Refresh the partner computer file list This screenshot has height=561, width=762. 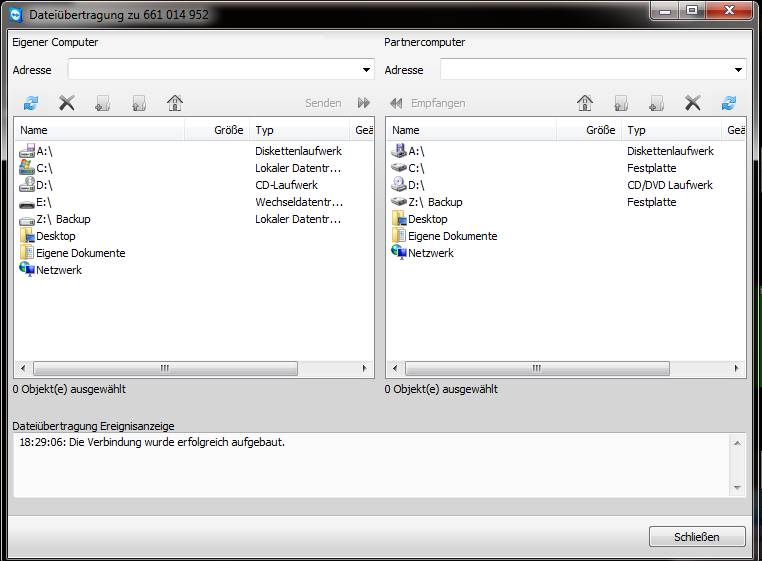coord(728,103)
